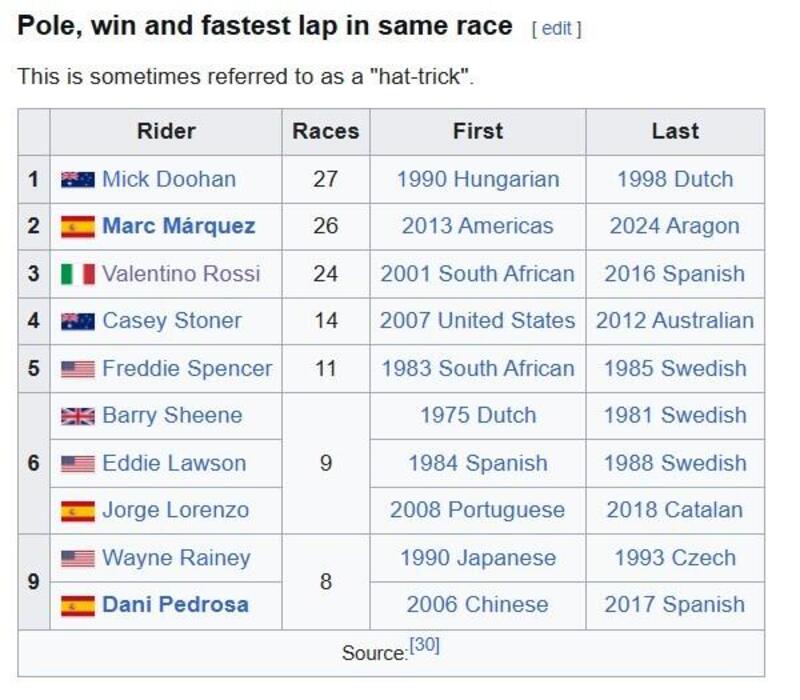Open Mick Doohan's rider page
This screenshot has height=700, width=800.
(x=169, y=180)
